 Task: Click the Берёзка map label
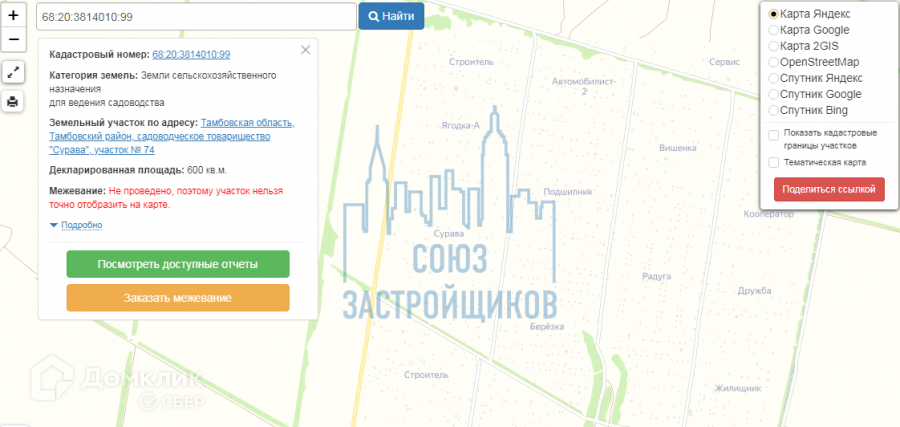(x=546, y=327)
